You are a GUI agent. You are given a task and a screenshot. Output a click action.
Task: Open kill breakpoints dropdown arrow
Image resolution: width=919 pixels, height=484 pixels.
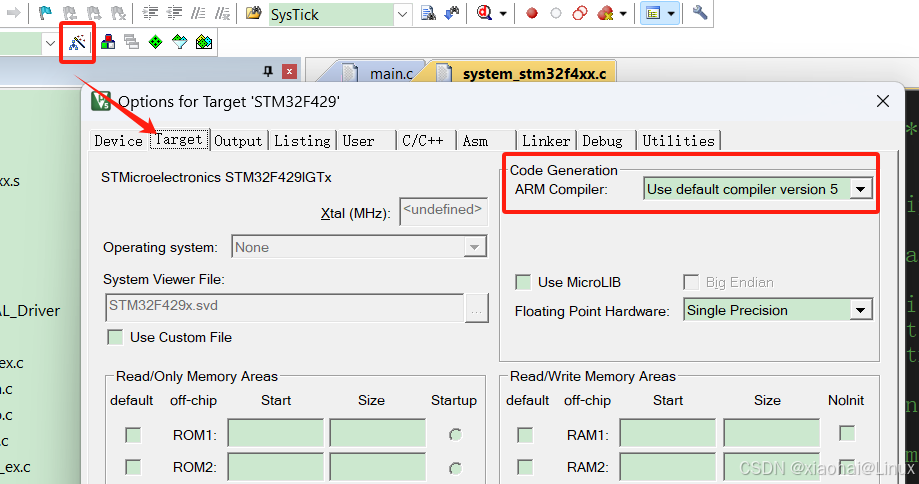click(623, 13)
